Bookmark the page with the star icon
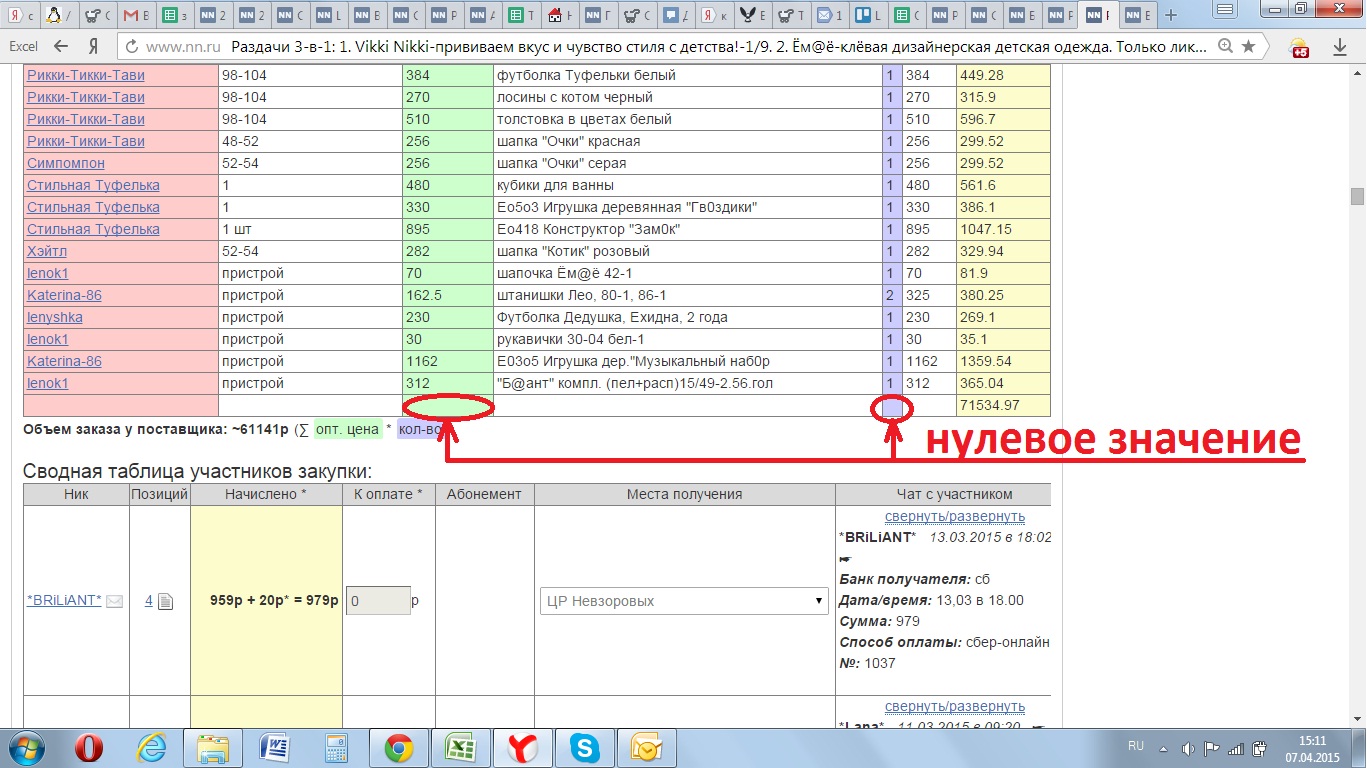 [1248, 46]
